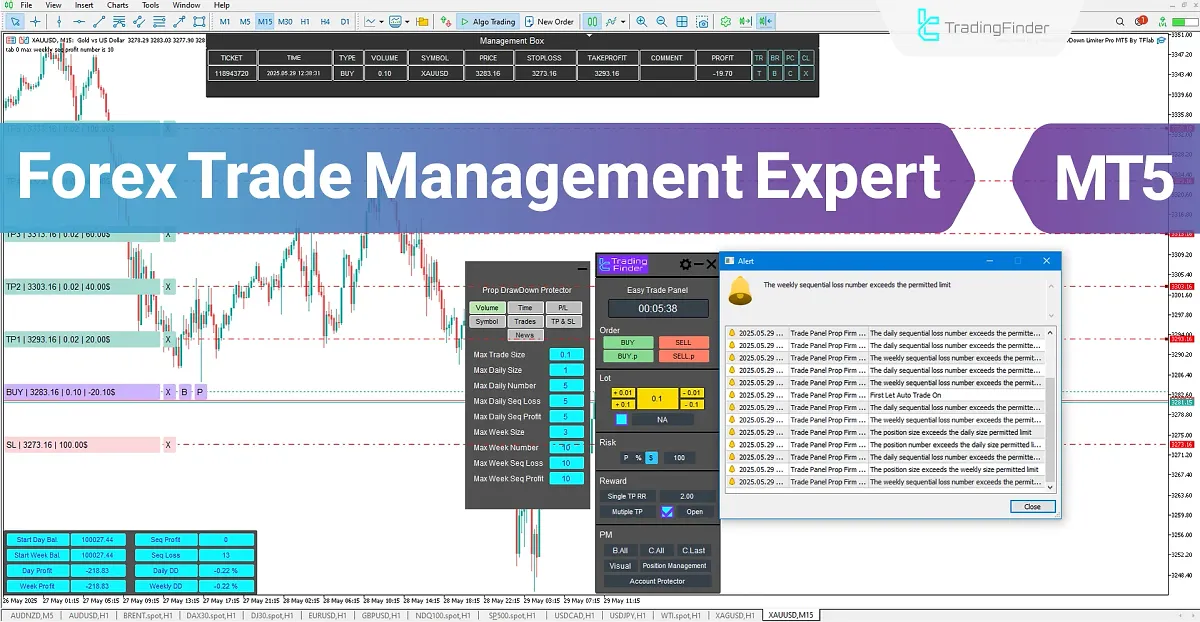Open trading panel settings gear

[x=685, y=264]
